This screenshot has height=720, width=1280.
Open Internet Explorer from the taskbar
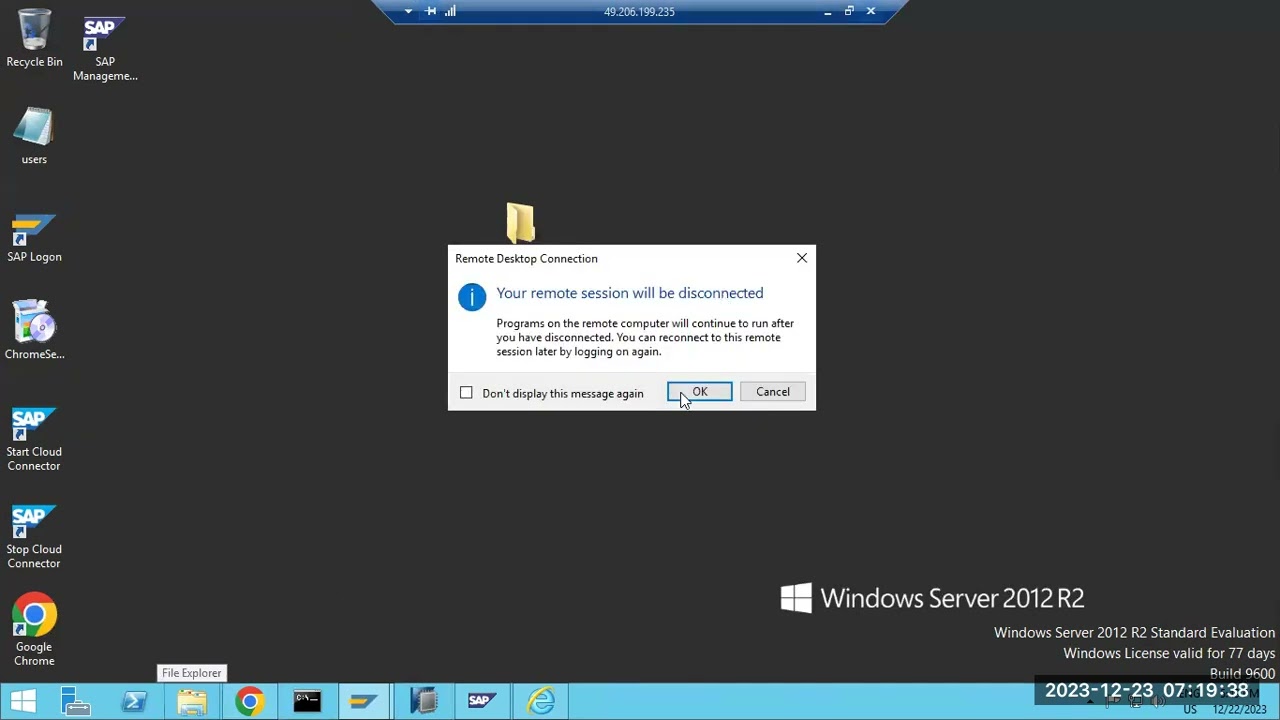click(541, 701)
